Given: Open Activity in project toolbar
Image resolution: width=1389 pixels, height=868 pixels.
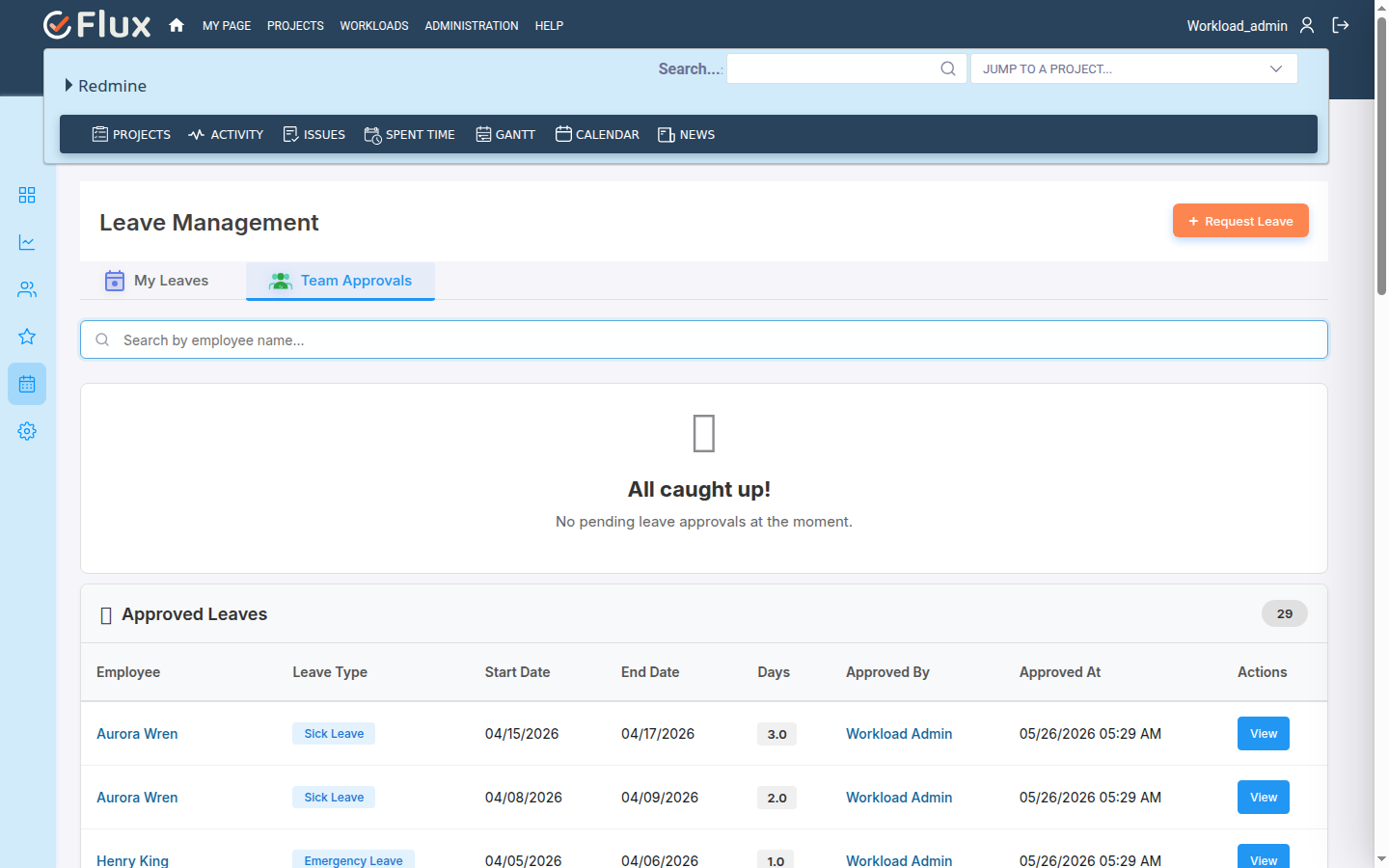Looking at the screenshot, I should click(226, 134).
